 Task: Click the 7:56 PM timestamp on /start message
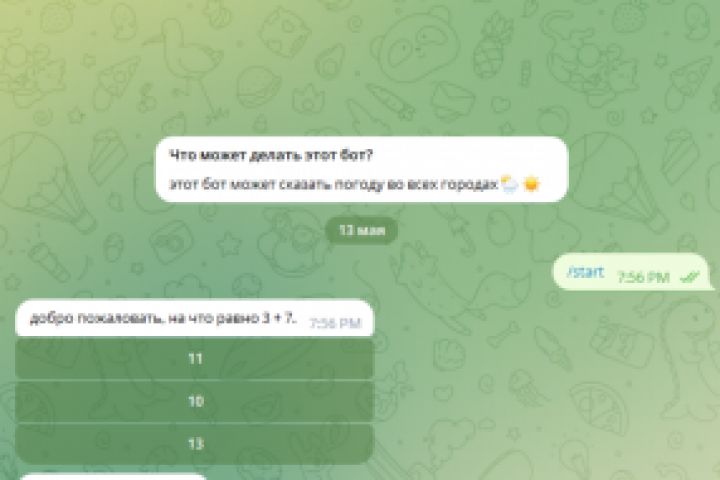click(x=643, y=277)
